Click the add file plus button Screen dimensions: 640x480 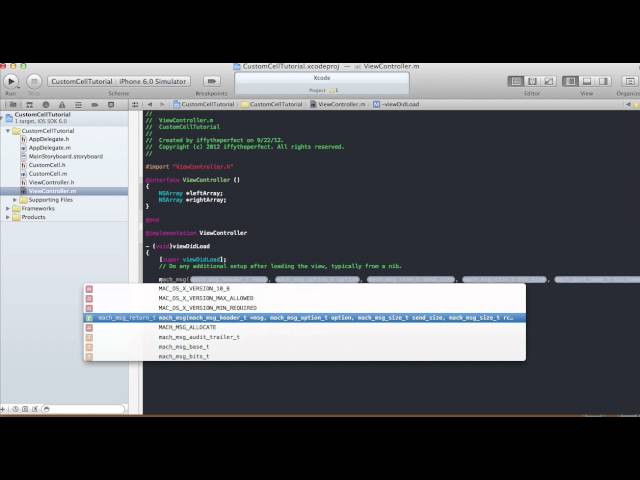pyautogui.click(x=2, y=409)
